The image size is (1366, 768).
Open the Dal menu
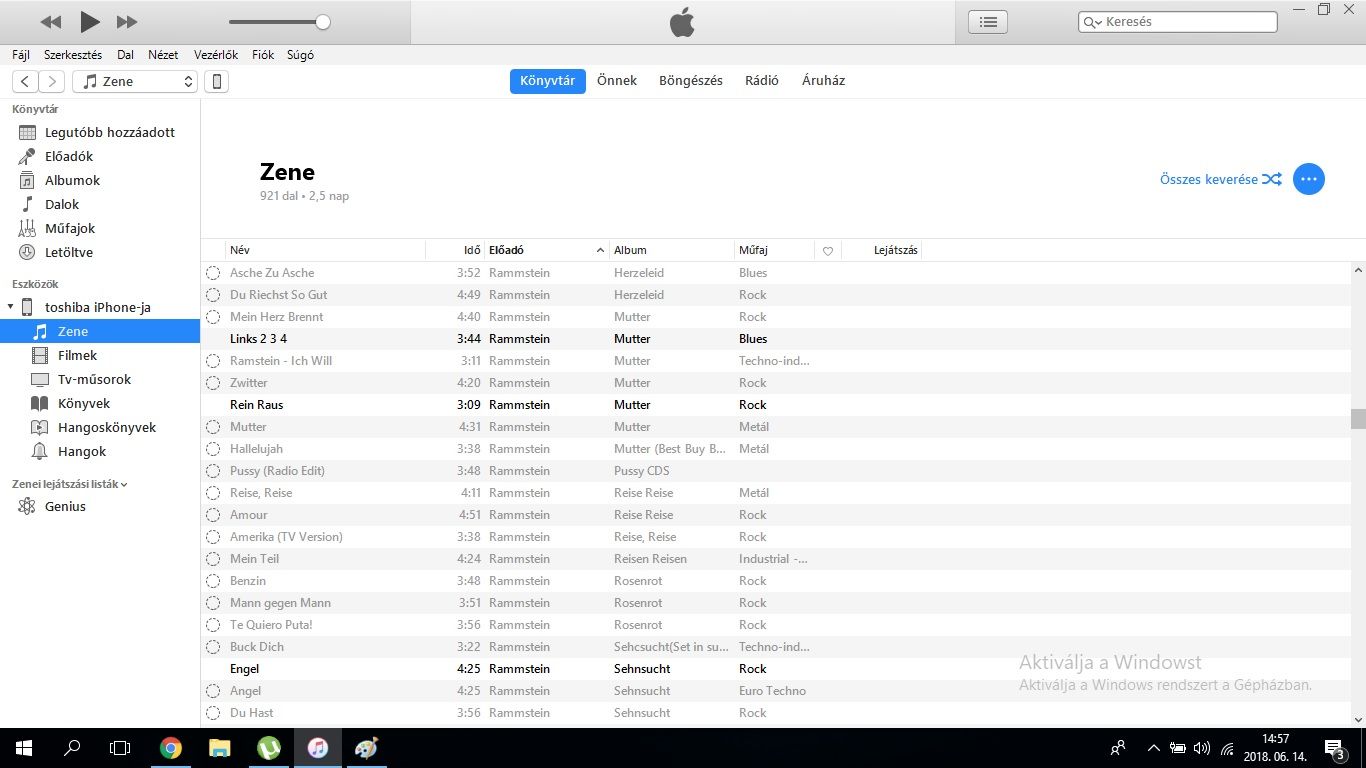click(x=125, y=55)
